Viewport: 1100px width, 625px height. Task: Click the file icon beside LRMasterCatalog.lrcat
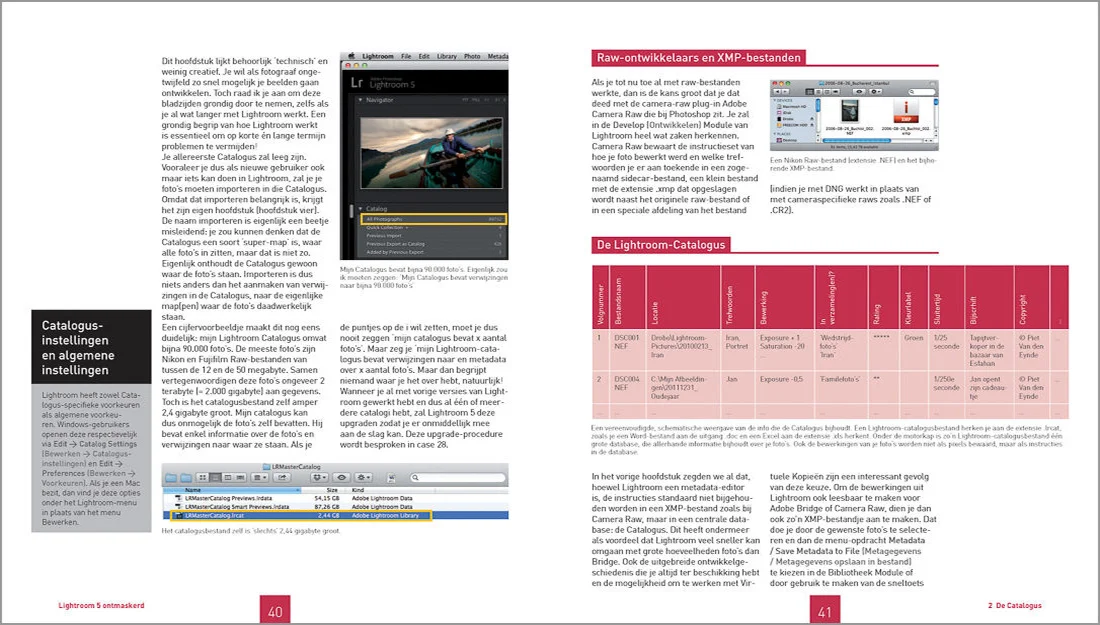click(x=179, y=516)
